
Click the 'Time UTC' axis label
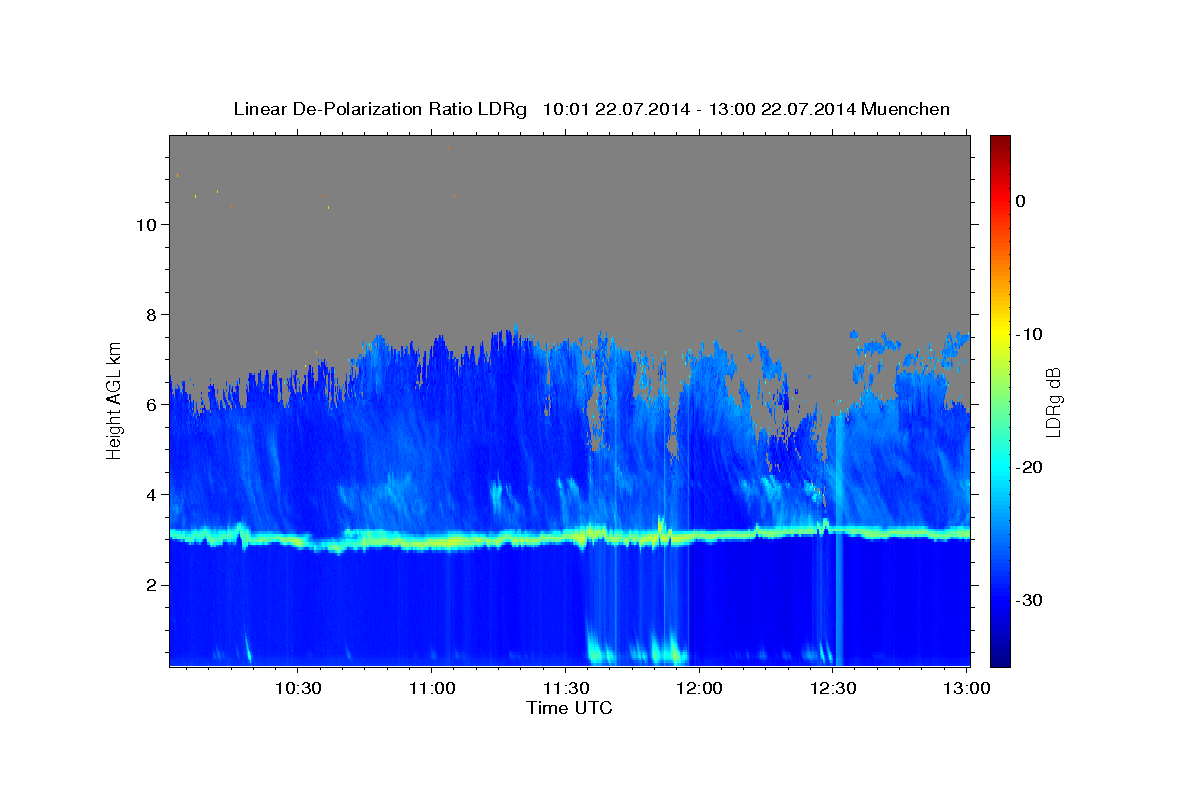[569, 708]
